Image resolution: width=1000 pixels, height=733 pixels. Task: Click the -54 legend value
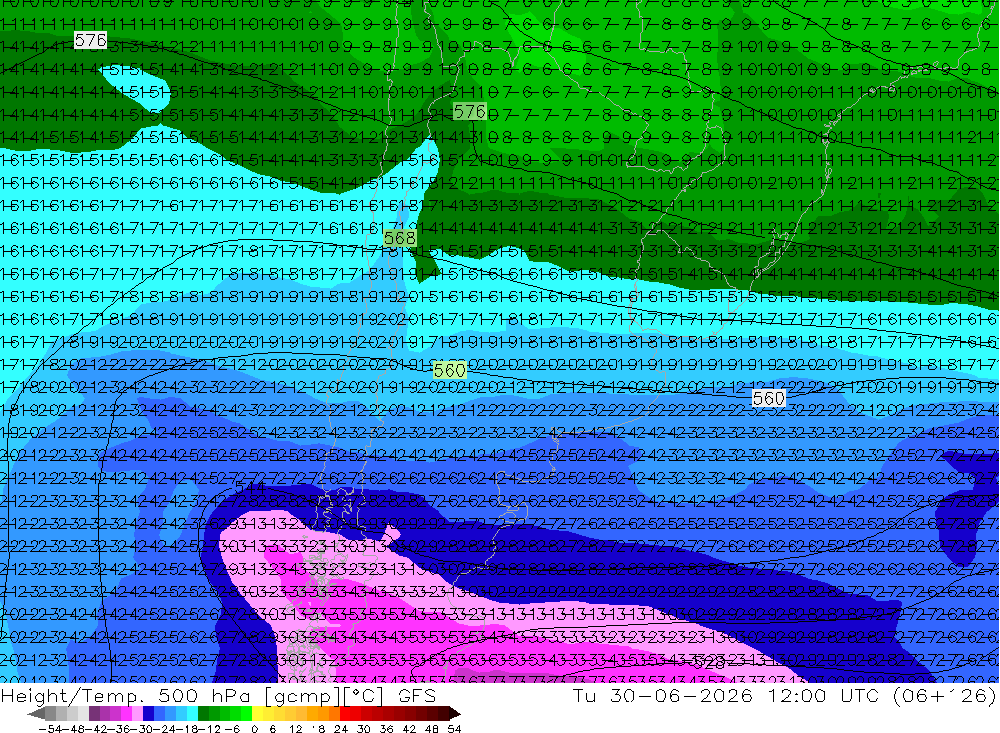[x=50, y=729]
